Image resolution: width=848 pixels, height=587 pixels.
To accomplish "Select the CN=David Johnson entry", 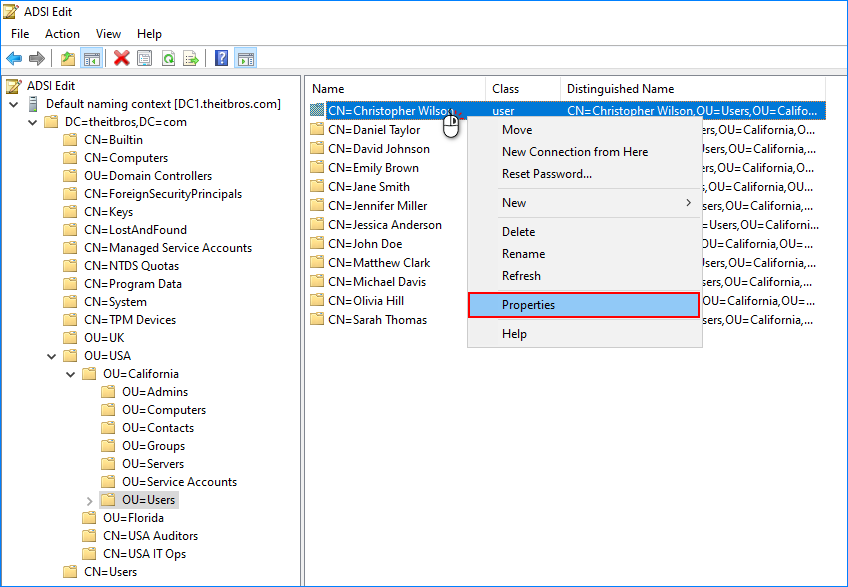I will pos(379,149).
